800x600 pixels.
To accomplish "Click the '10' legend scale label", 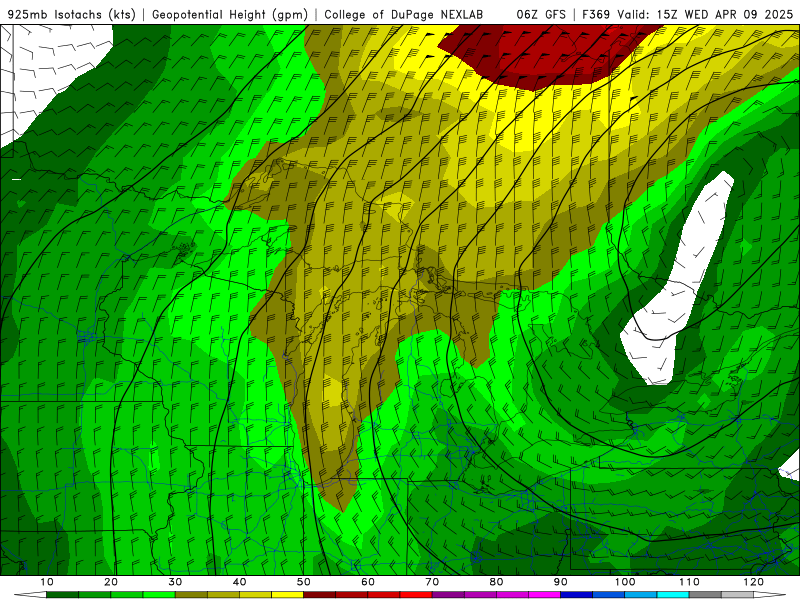I will coord(46,582).
